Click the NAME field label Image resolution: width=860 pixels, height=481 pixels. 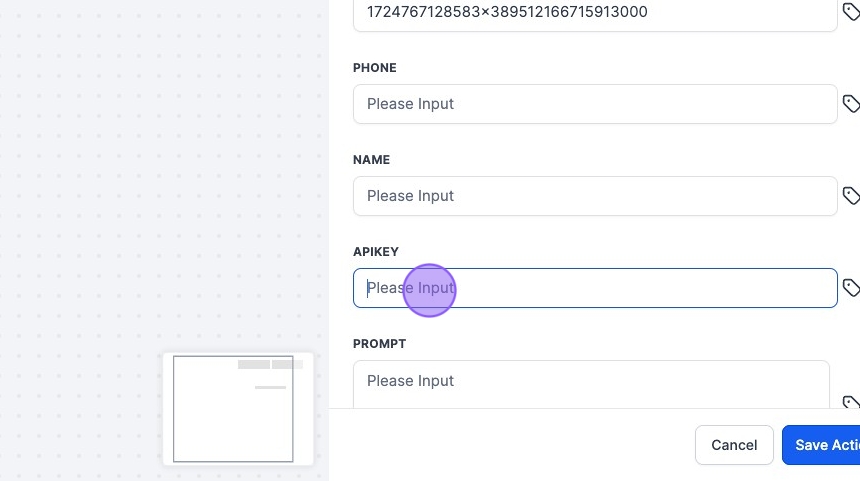(372, 160)
